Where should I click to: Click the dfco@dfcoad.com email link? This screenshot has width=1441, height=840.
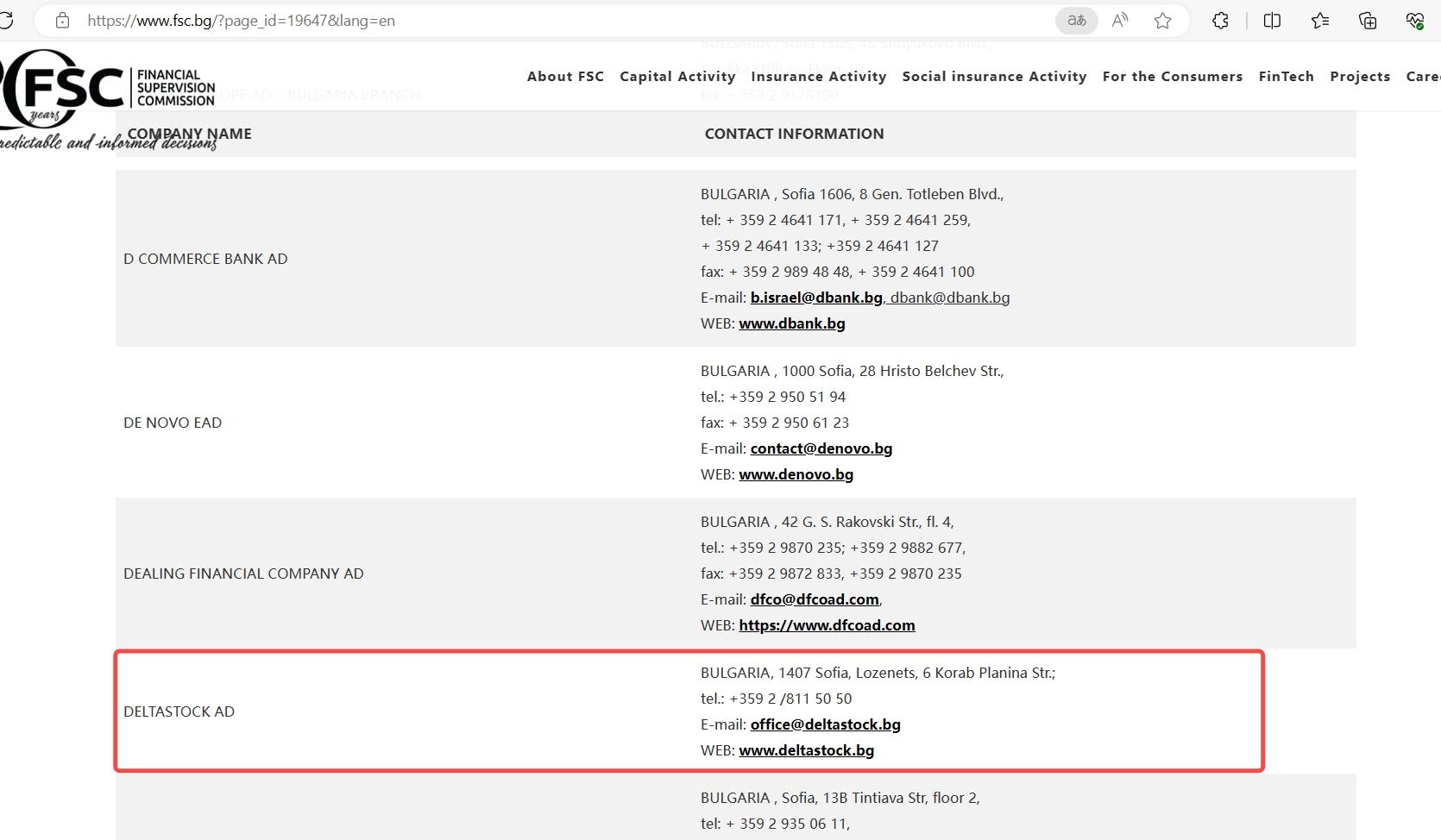(x=815, y=599)
